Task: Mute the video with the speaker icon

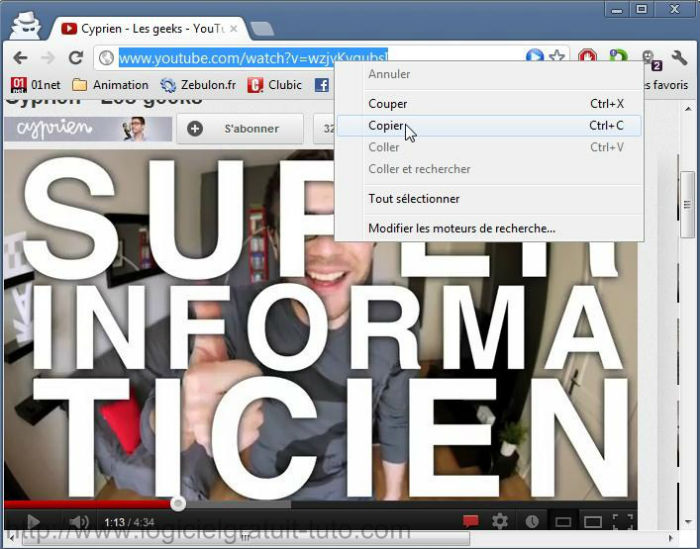Action: point(79,521)
